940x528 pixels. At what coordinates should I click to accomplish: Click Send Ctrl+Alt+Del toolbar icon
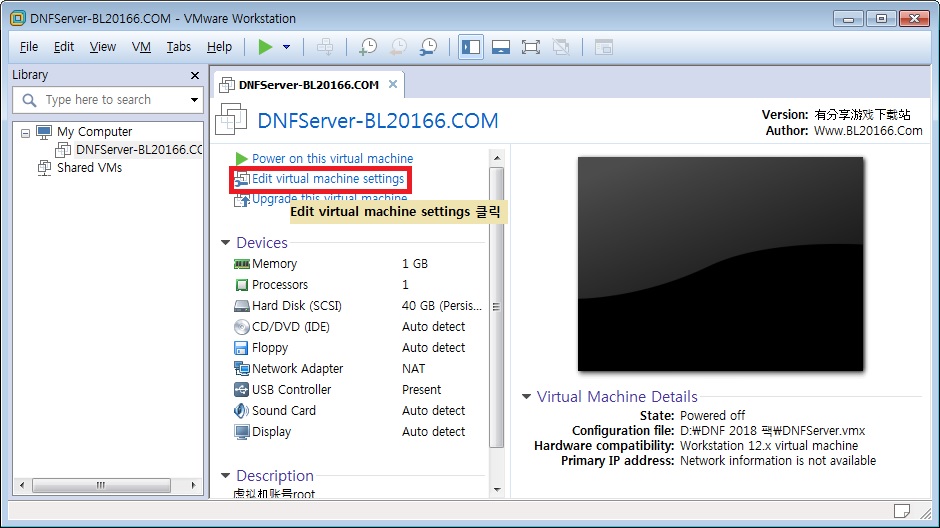coord(325,47)
